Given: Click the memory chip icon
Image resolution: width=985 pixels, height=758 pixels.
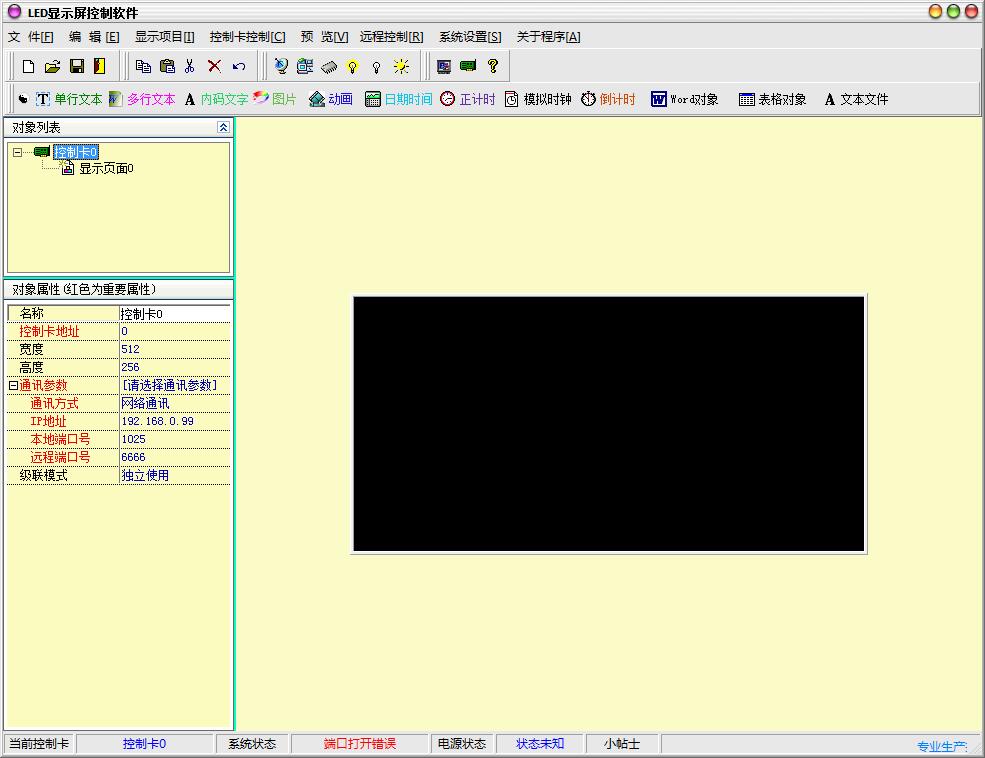Looking at the screenshot, I should (x=329, y=67).
